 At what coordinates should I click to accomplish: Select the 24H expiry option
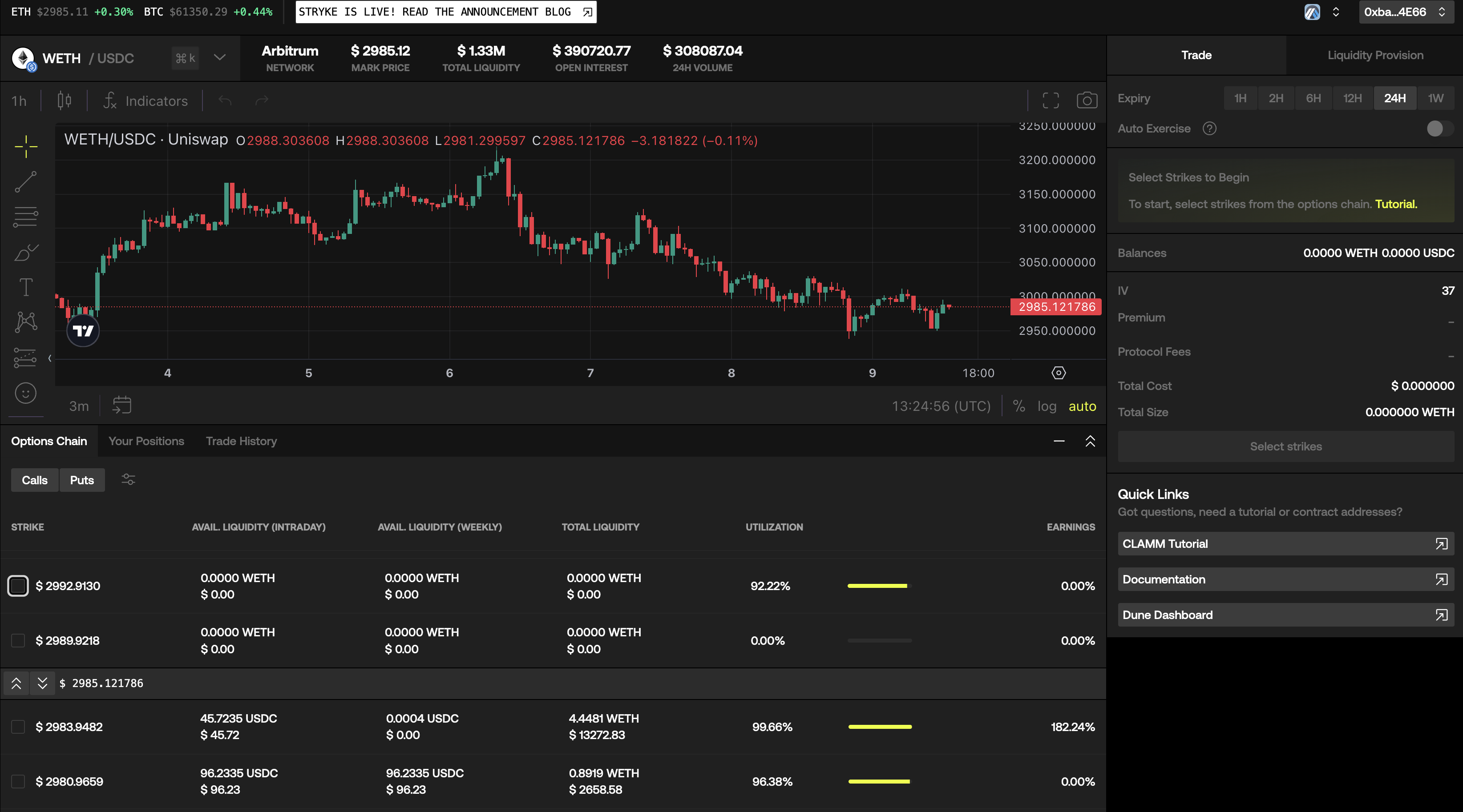tap(1395, 98)
